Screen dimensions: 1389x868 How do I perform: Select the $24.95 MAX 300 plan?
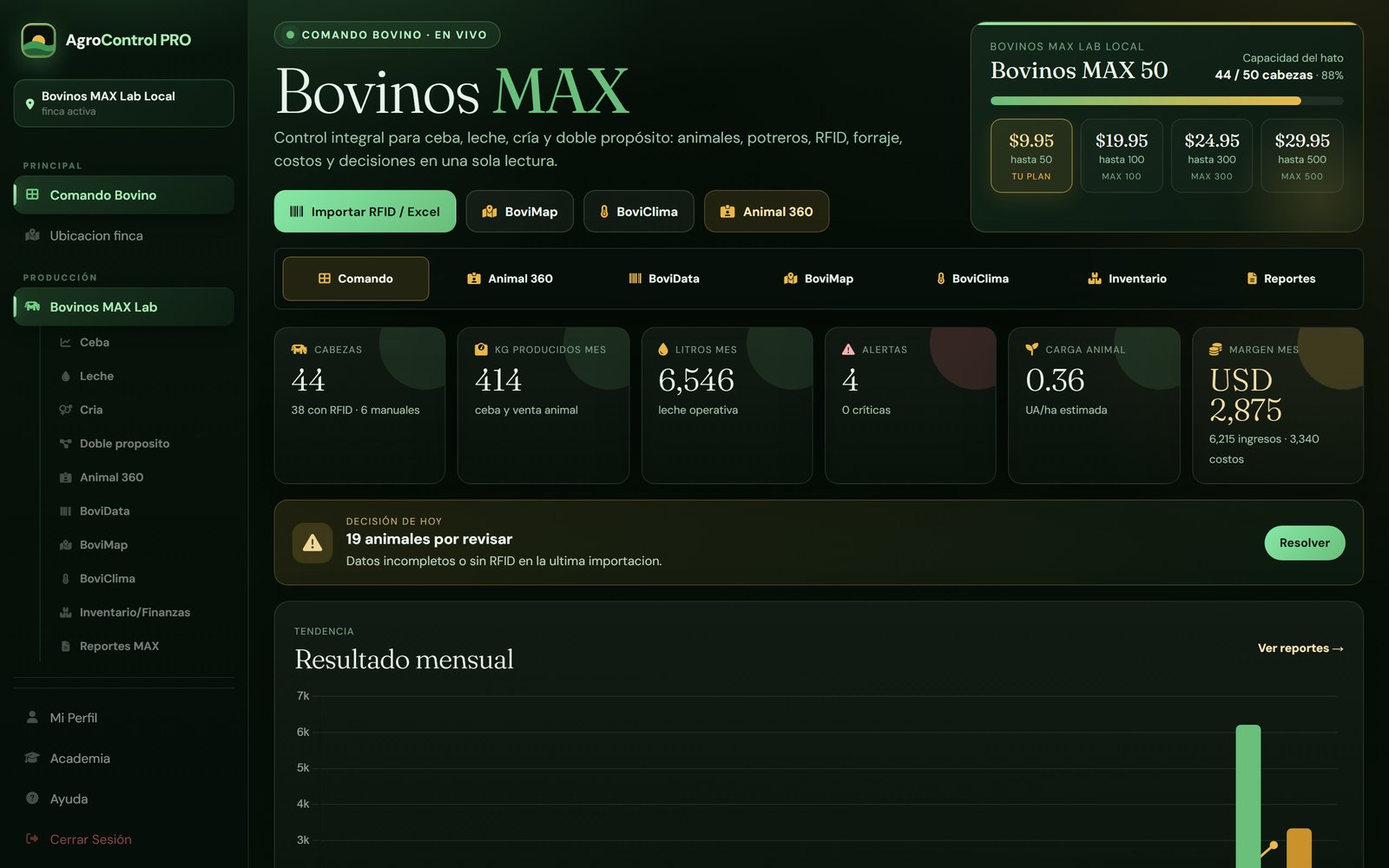1212,155
